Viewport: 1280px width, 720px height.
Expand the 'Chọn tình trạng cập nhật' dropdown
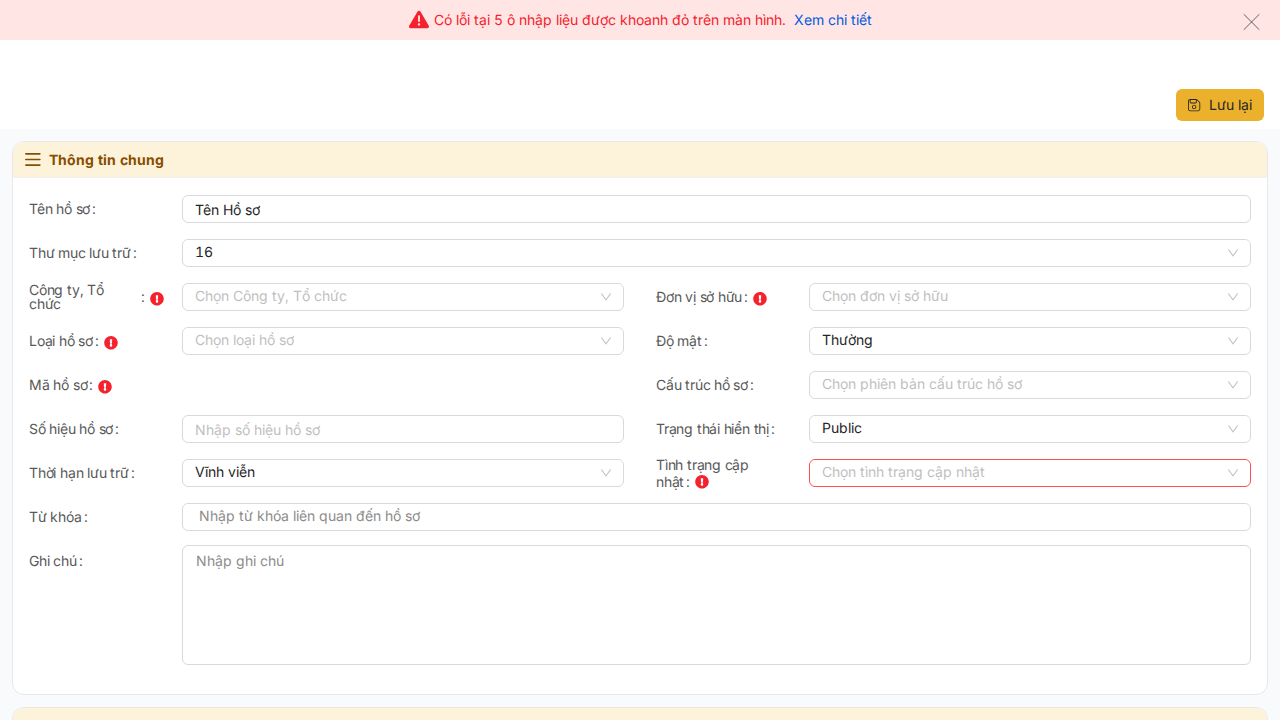pyautogui.click(x=1029, y=473)
